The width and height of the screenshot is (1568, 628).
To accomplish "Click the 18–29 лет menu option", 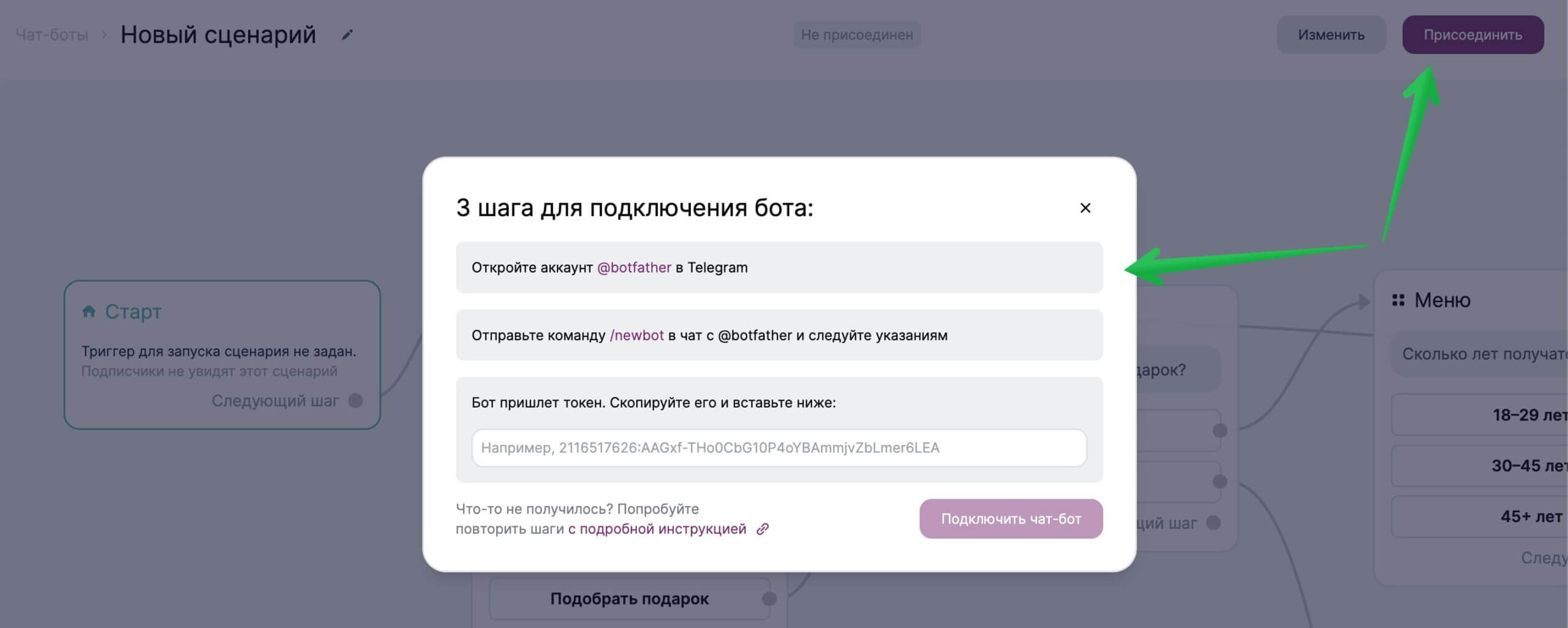I will (x=1479, y=415).
